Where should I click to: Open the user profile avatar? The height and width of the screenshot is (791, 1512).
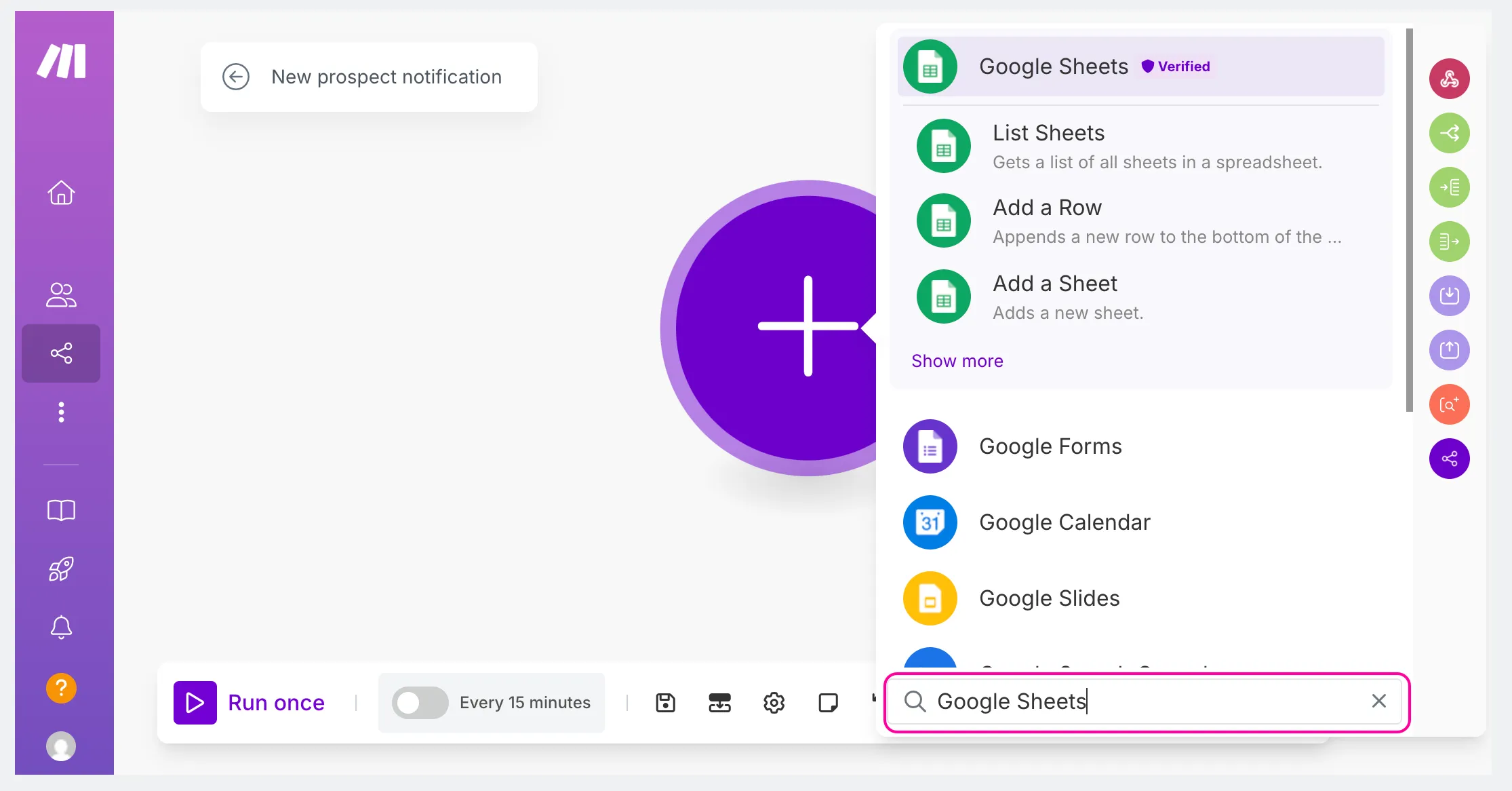pos(61,746)
